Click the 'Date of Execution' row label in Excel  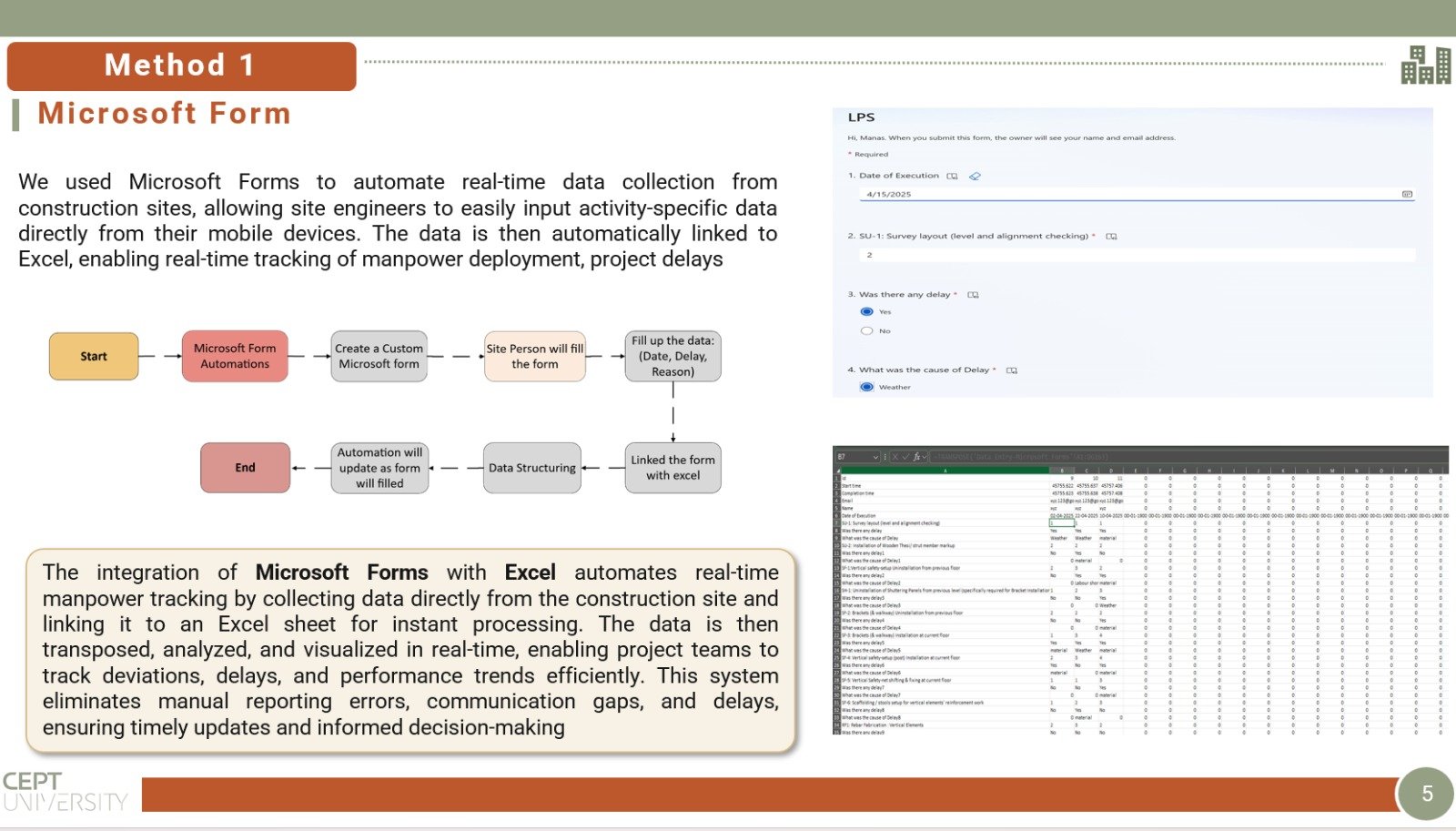coord(859,516)
